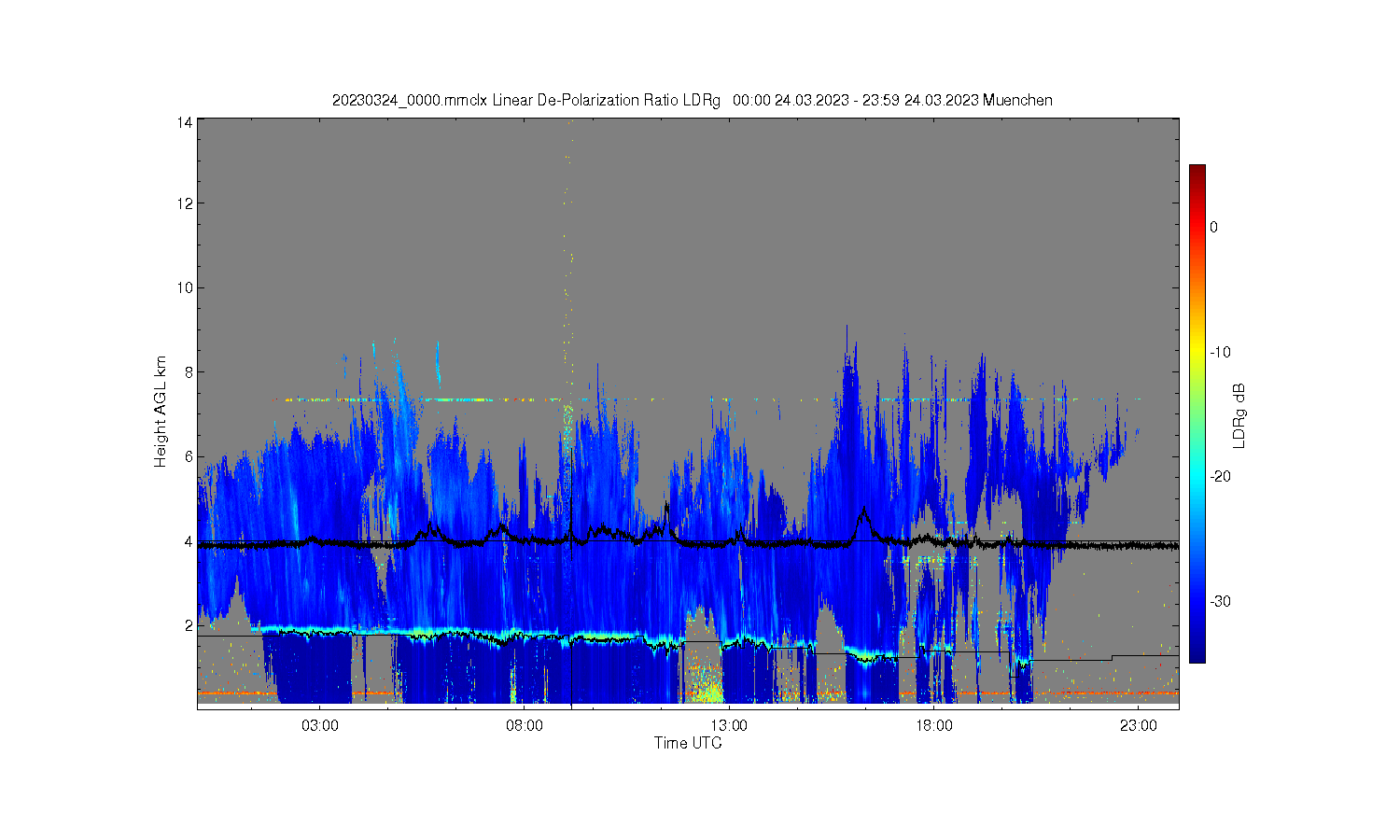Click the height tick label 10
The image size is (1400, 840).
[185, 287]
